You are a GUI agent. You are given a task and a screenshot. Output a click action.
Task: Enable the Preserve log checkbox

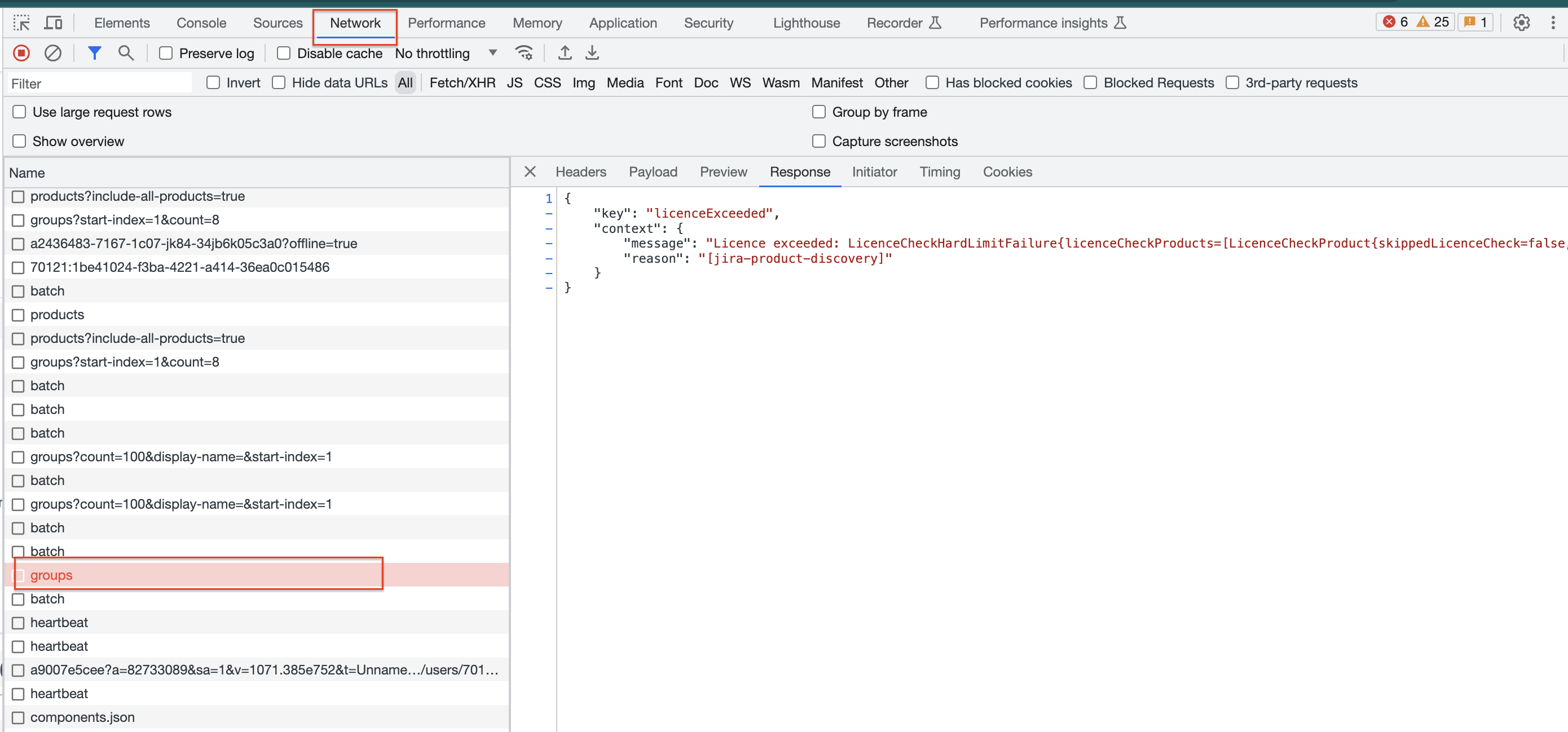[166, 54]
